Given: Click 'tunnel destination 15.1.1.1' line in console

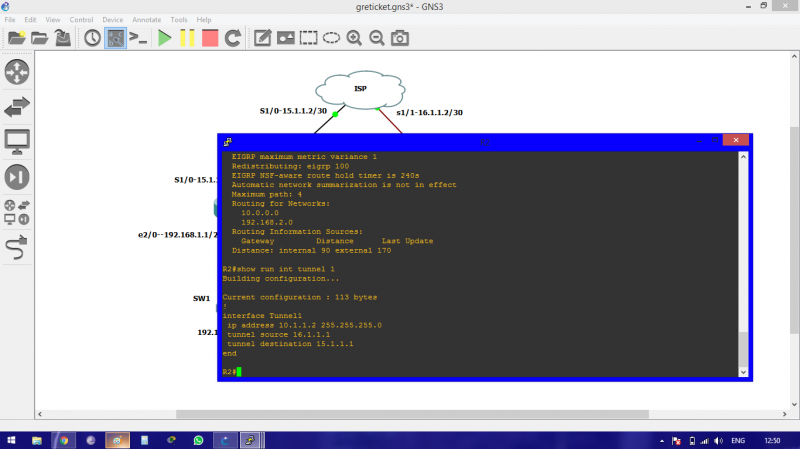Looking at the screenshot, I should tap(290, 344).
